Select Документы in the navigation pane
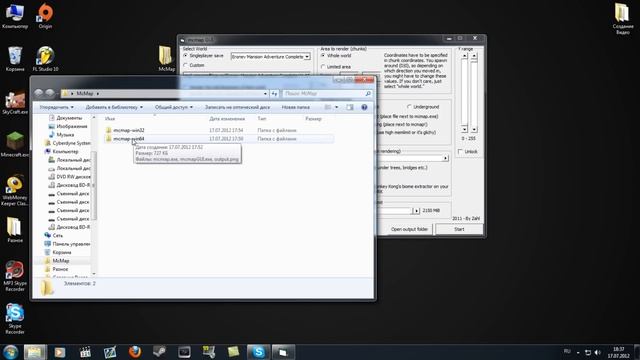This screenshot has height=360, width=640. pyautogui.click(x=69, y=118)
